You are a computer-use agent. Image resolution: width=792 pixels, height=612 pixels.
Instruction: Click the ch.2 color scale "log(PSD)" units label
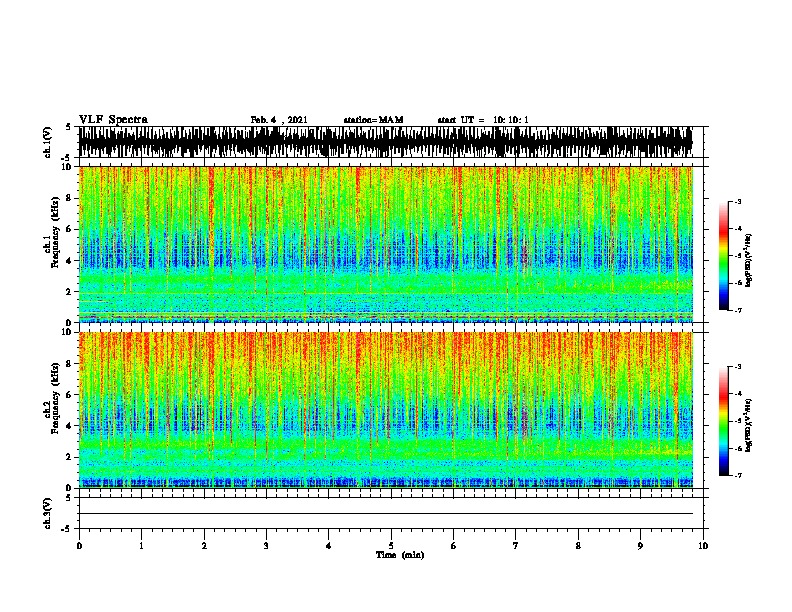(748, 426)
